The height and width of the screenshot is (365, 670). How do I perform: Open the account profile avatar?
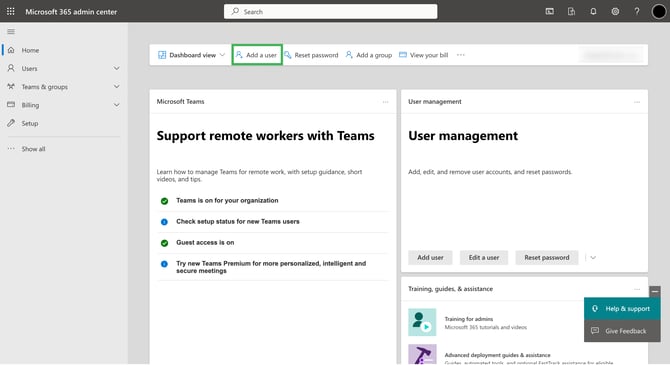coord(658,12)
